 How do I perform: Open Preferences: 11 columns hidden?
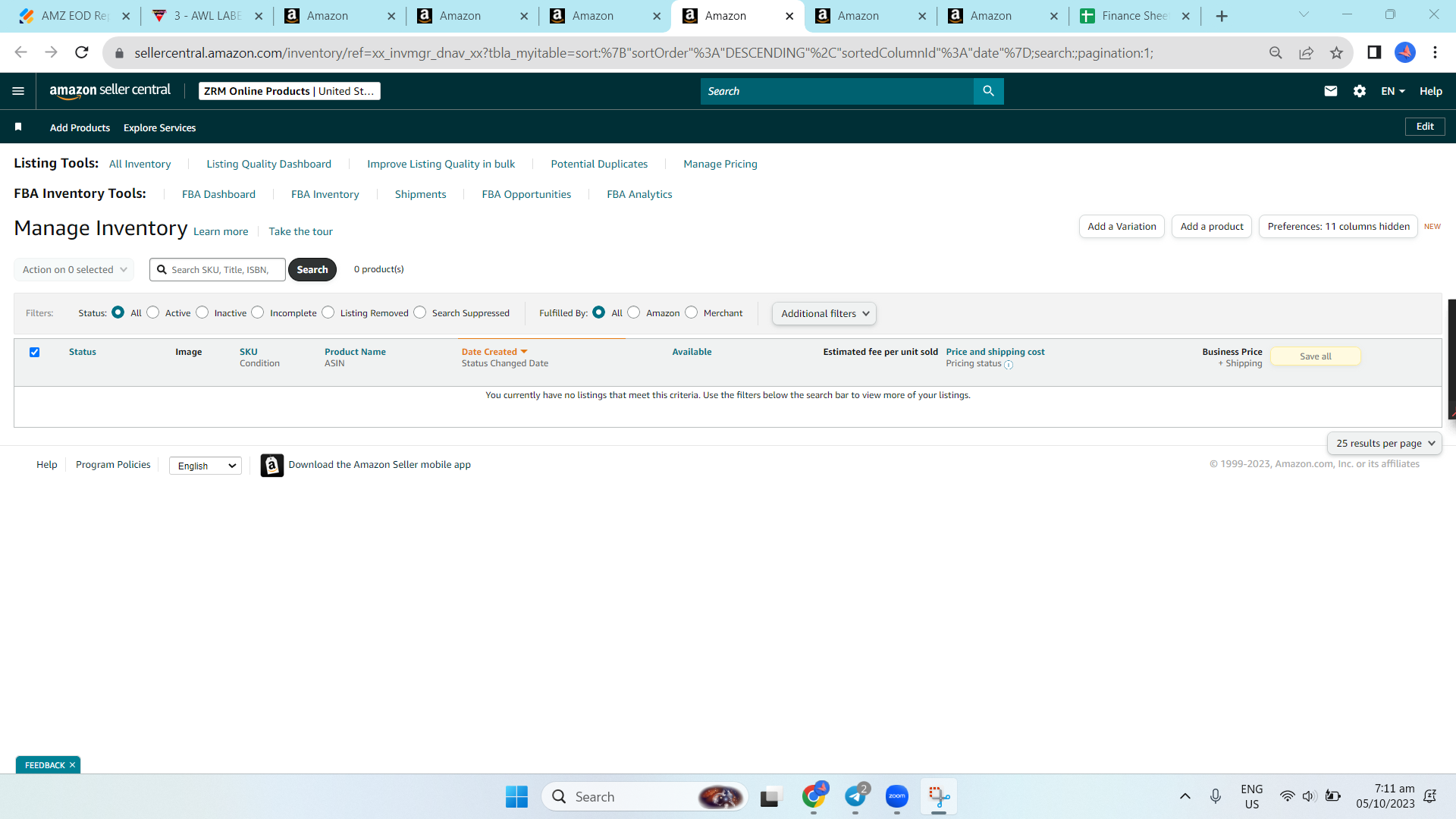pyautogui.click(x=1338, y=226)
